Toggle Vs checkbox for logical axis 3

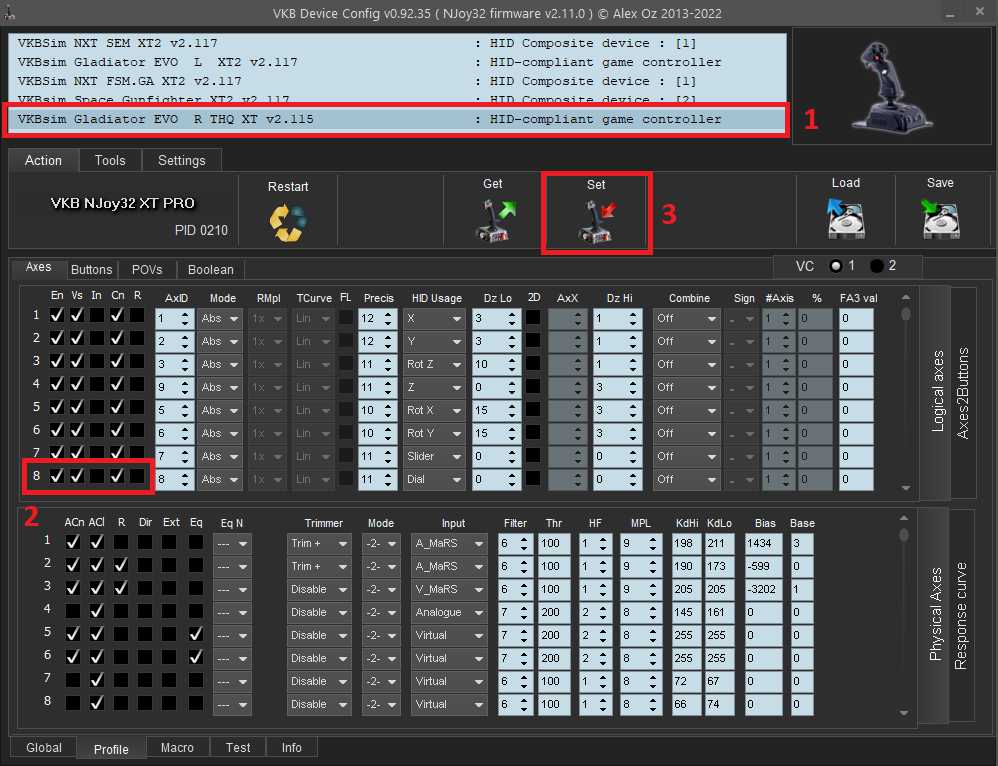[x=77, y=361]
